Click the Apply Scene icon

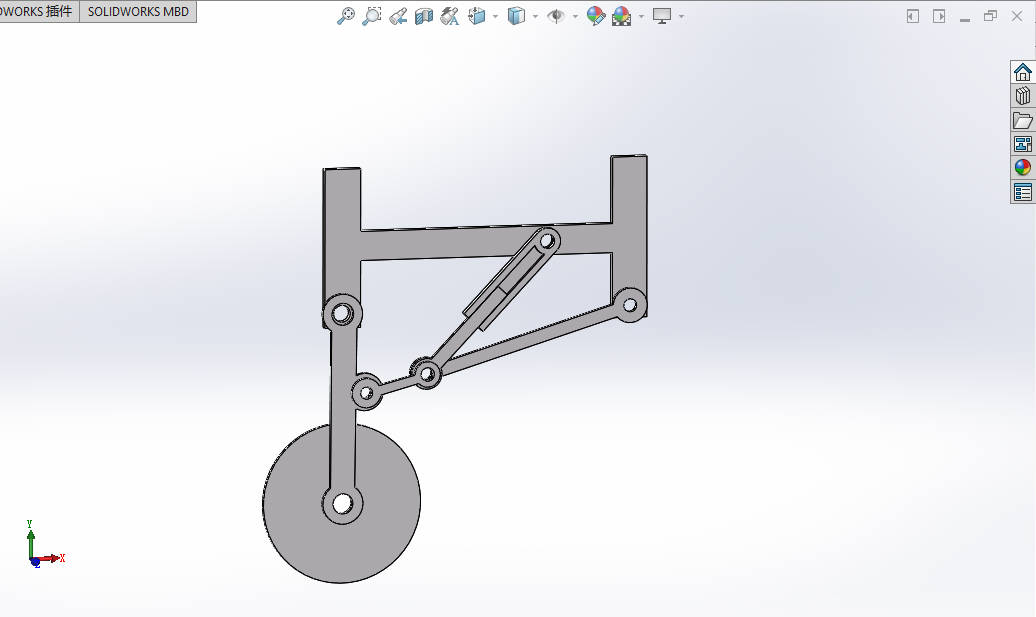[x=622, y=16]
